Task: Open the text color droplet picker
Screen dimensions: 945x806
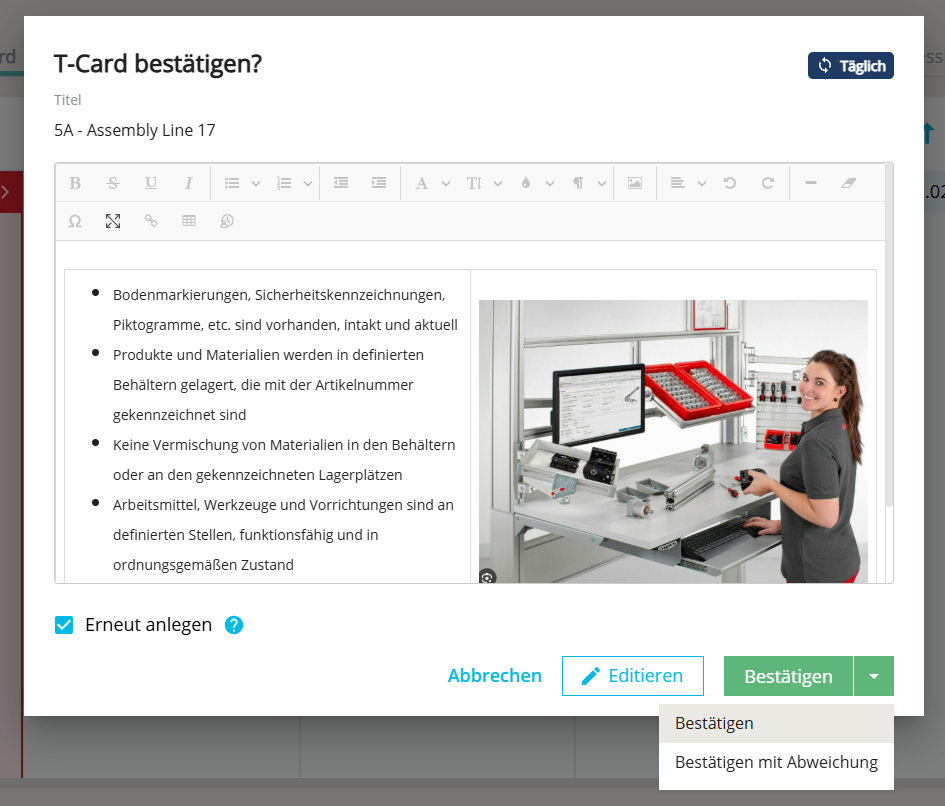Action: click(526, 183)
